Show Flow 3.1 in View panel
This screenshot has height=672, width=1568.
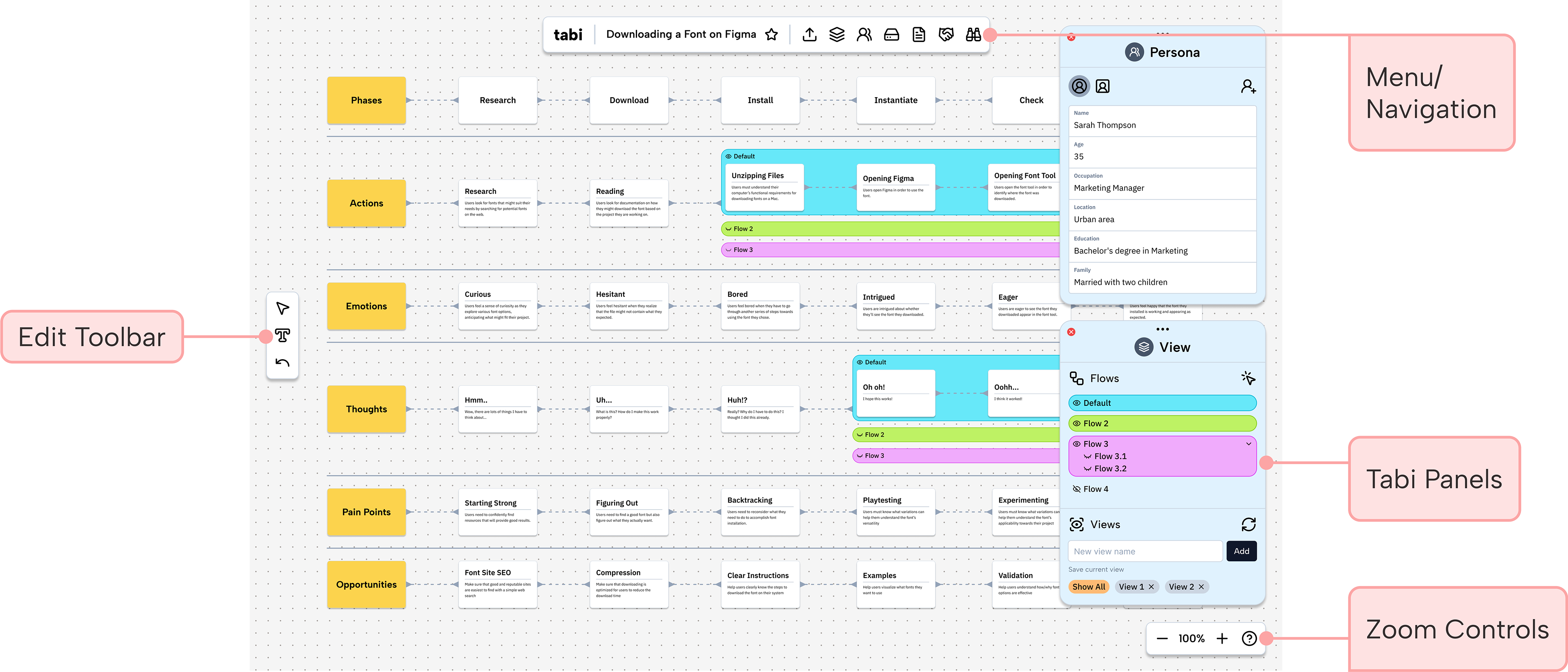click(x=1087, y=456)
